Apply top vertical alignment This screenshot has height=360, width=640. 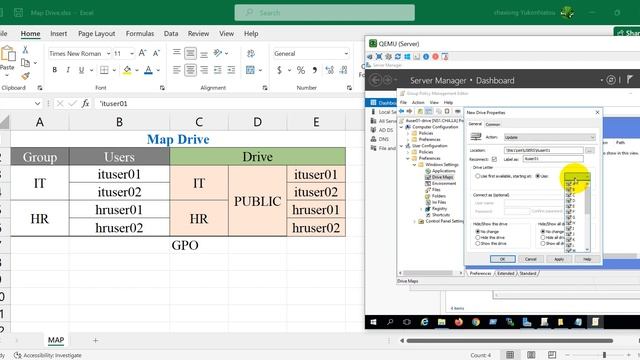point(176,53)
